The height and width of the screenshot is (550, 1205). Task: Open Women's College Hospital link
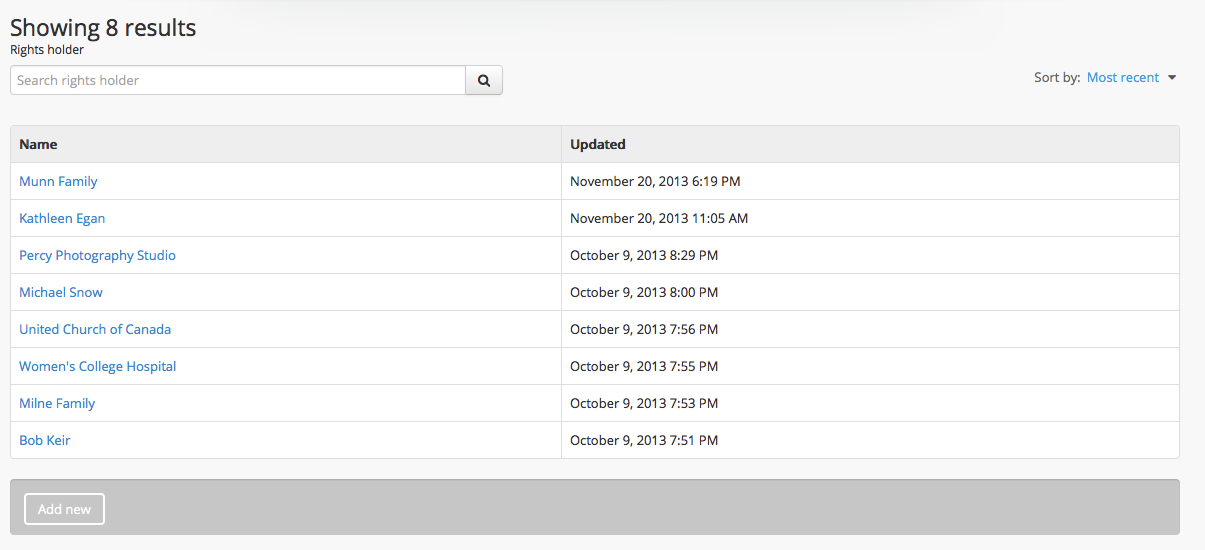[98, 367]
